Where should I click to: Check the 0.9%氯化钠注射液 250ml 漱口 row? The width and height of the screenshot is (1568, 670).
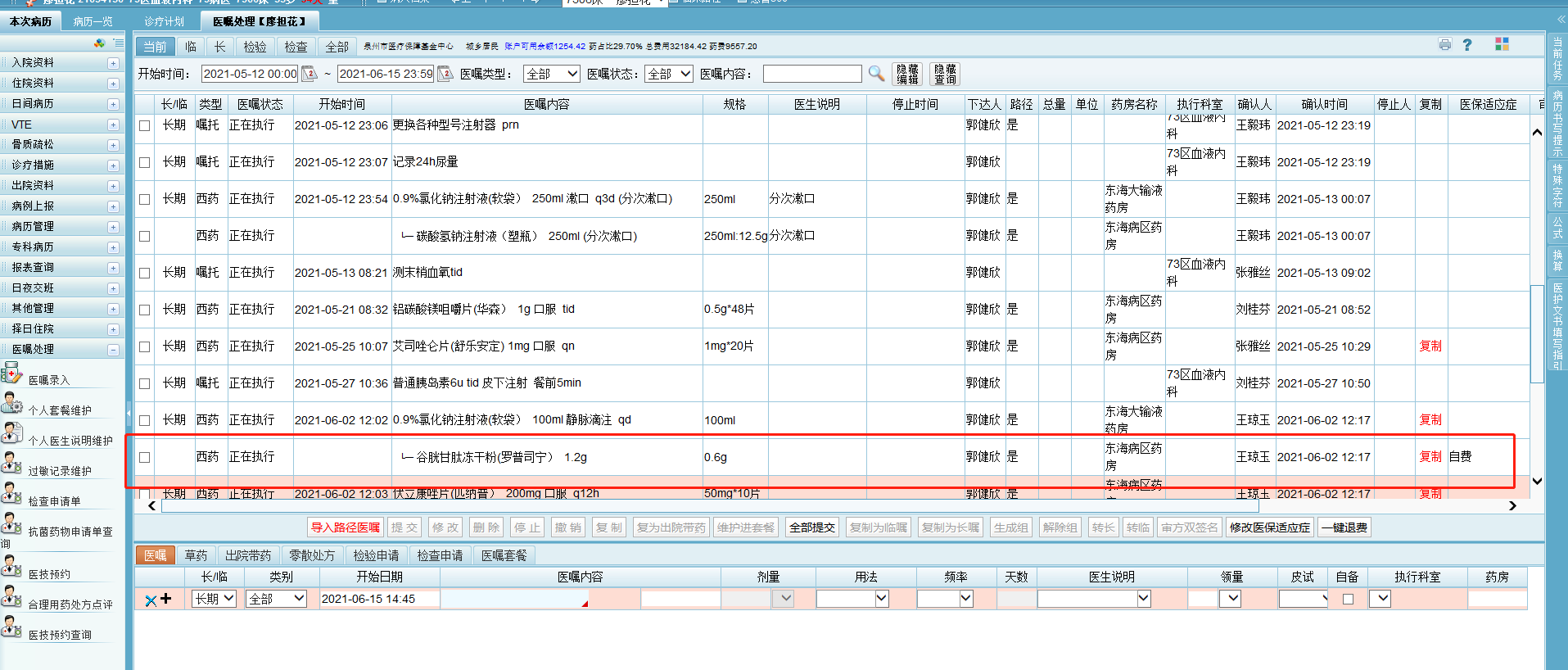(x=145, y=199)
